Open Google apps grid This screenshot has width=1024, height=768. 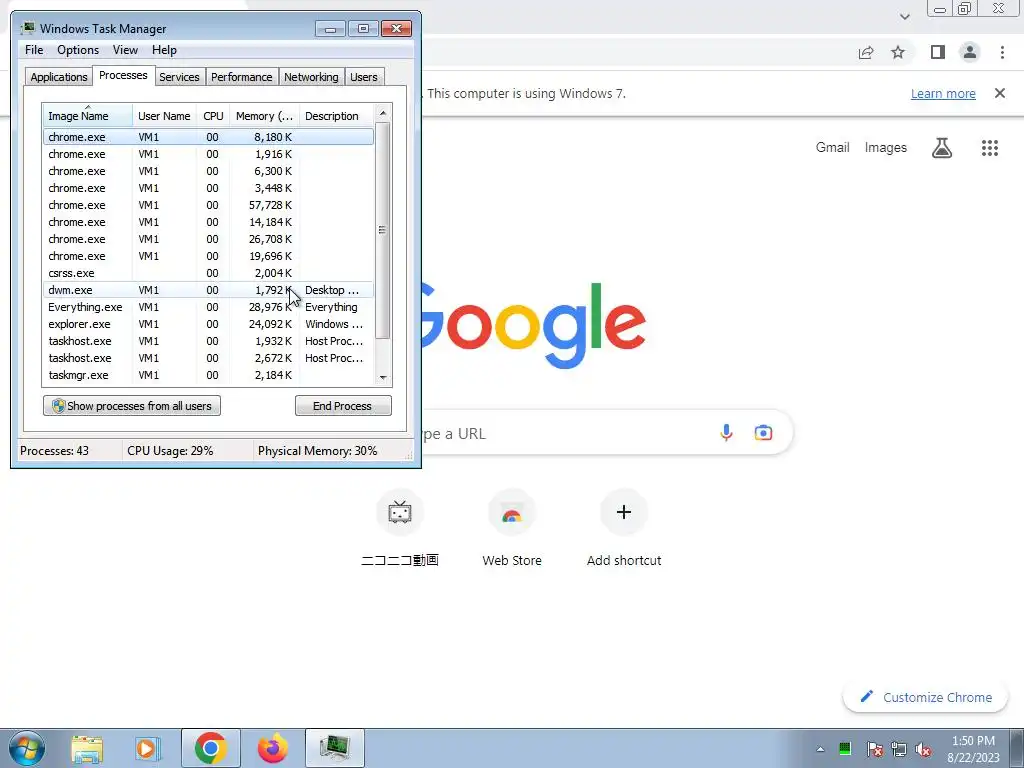[990, 148]
